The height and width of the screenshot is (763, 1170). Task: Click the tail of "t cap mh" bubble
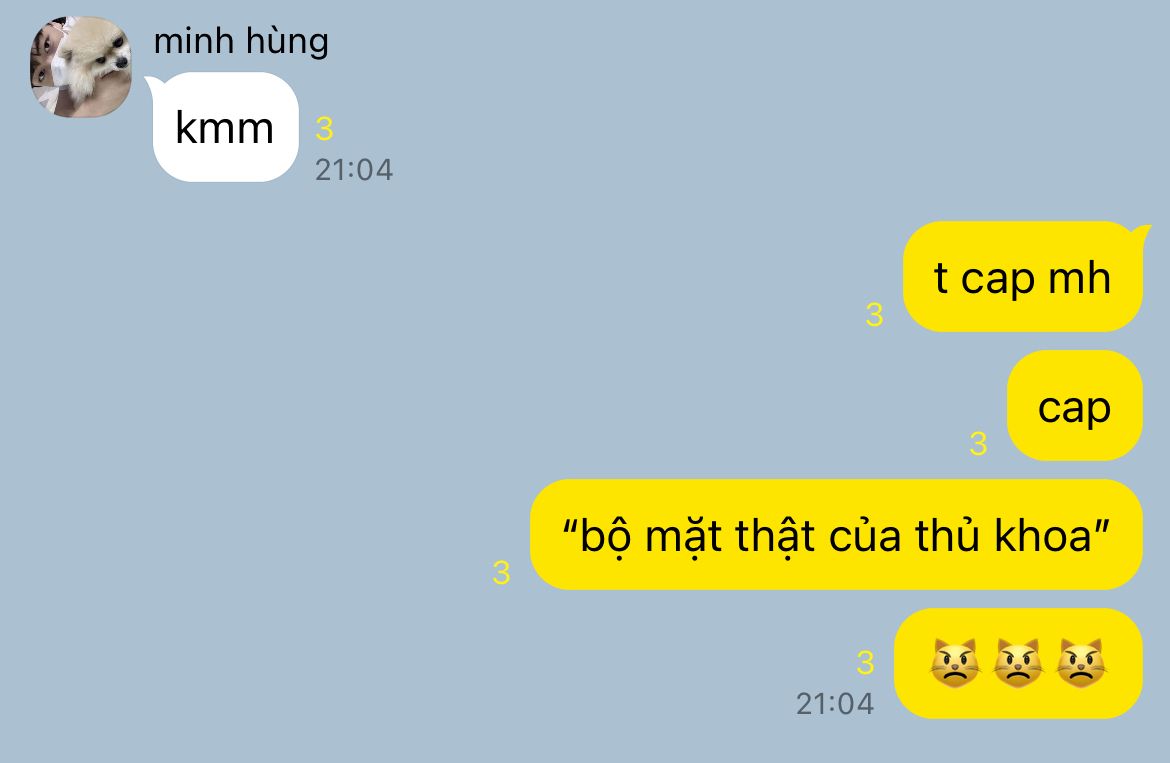point(1140,233)
